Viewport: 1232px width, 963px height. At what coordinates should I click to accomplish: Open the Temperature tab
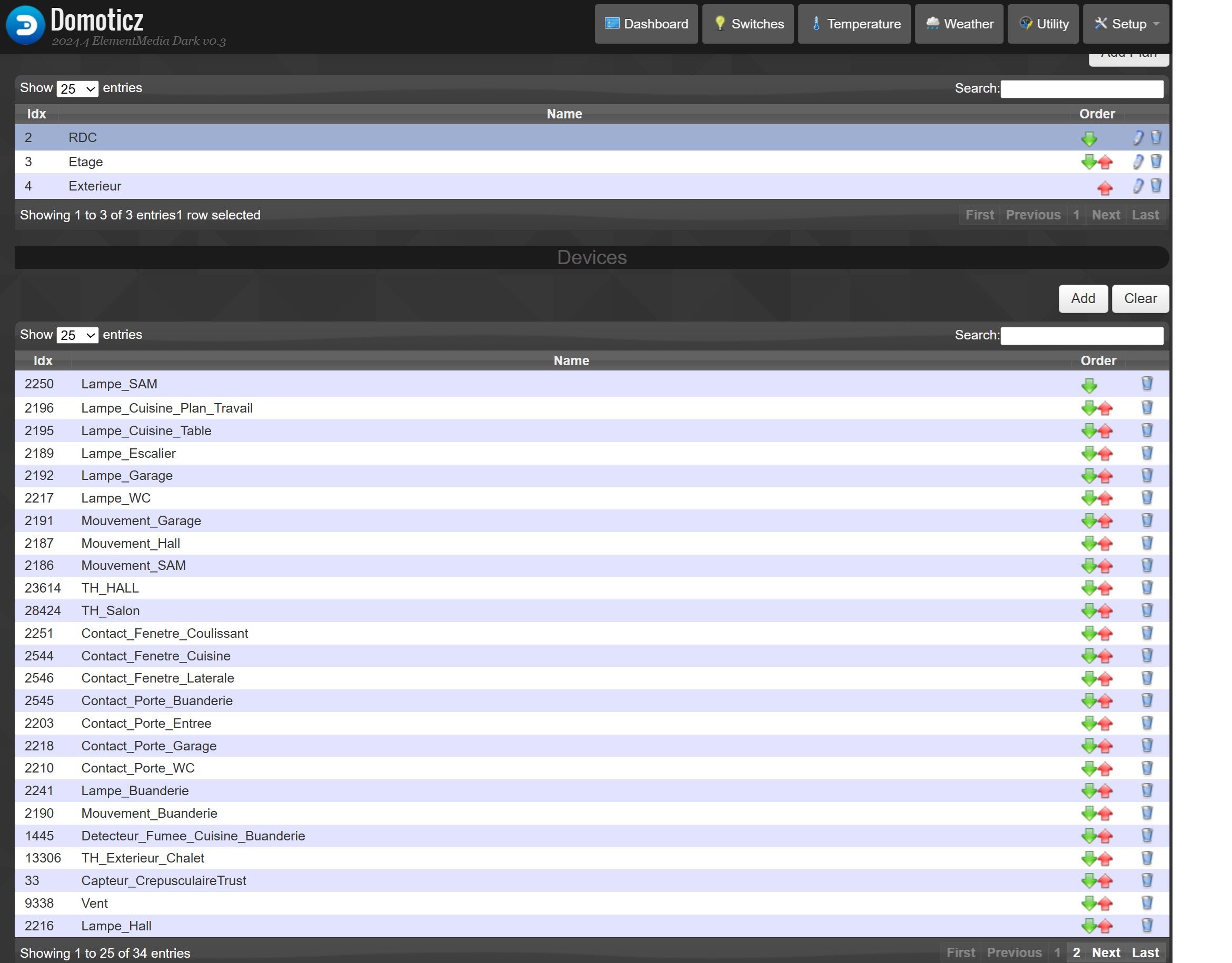(x=854, y=24)
